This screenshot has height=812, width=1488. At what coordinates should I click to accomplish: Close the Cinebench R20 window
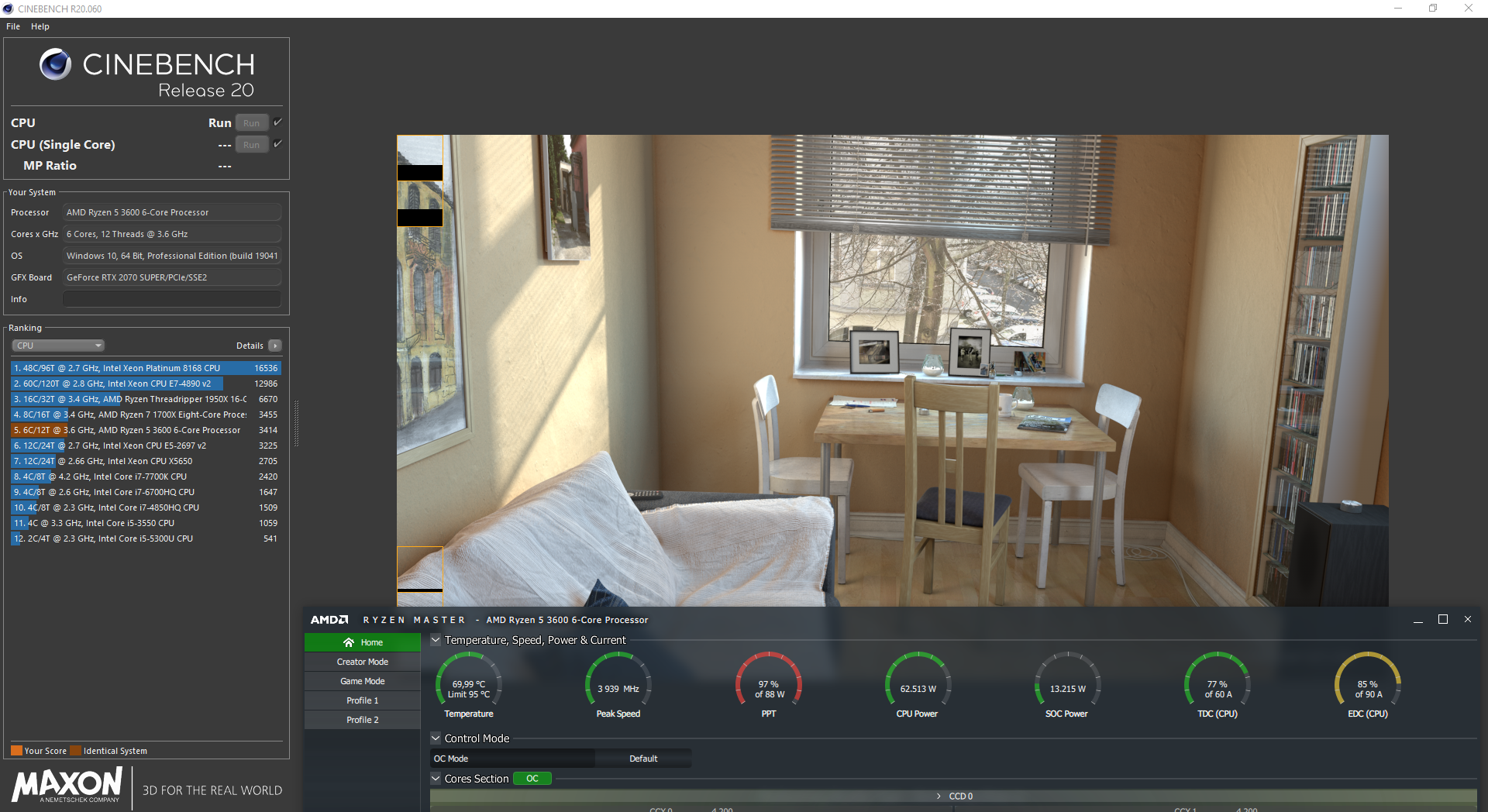(x=1469, y=9)
